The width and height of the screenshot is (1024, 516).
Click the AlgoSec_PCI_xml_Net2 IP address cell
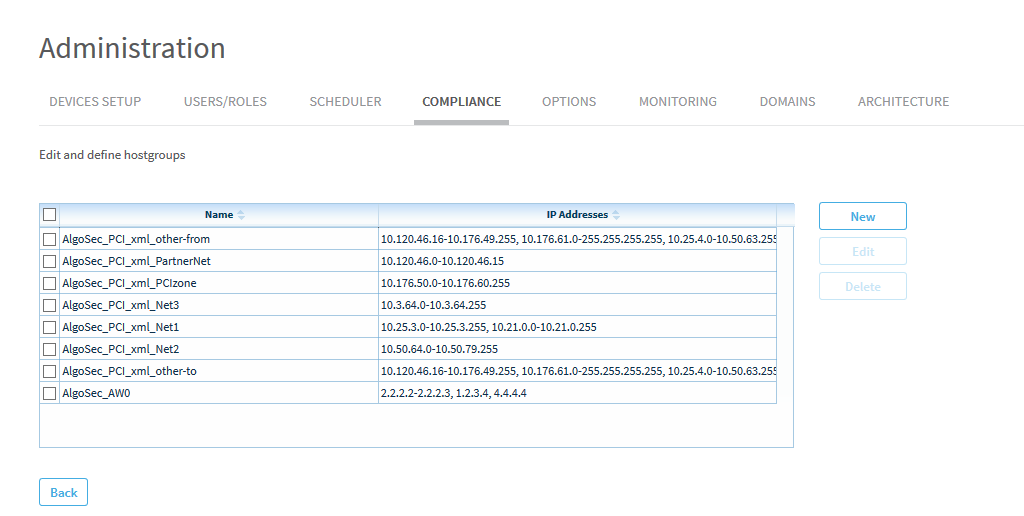coord(439,349)
